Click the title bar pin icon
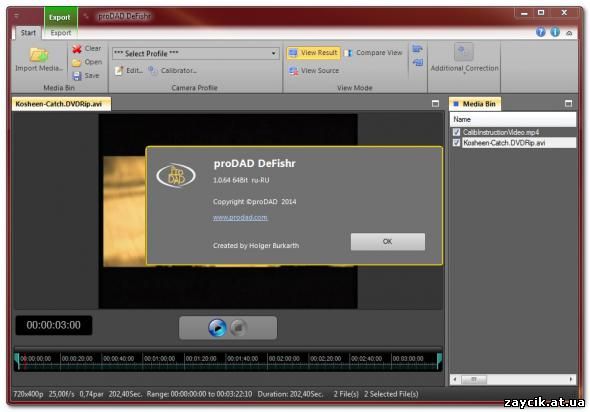590x412 pixels. coord(86,16)
